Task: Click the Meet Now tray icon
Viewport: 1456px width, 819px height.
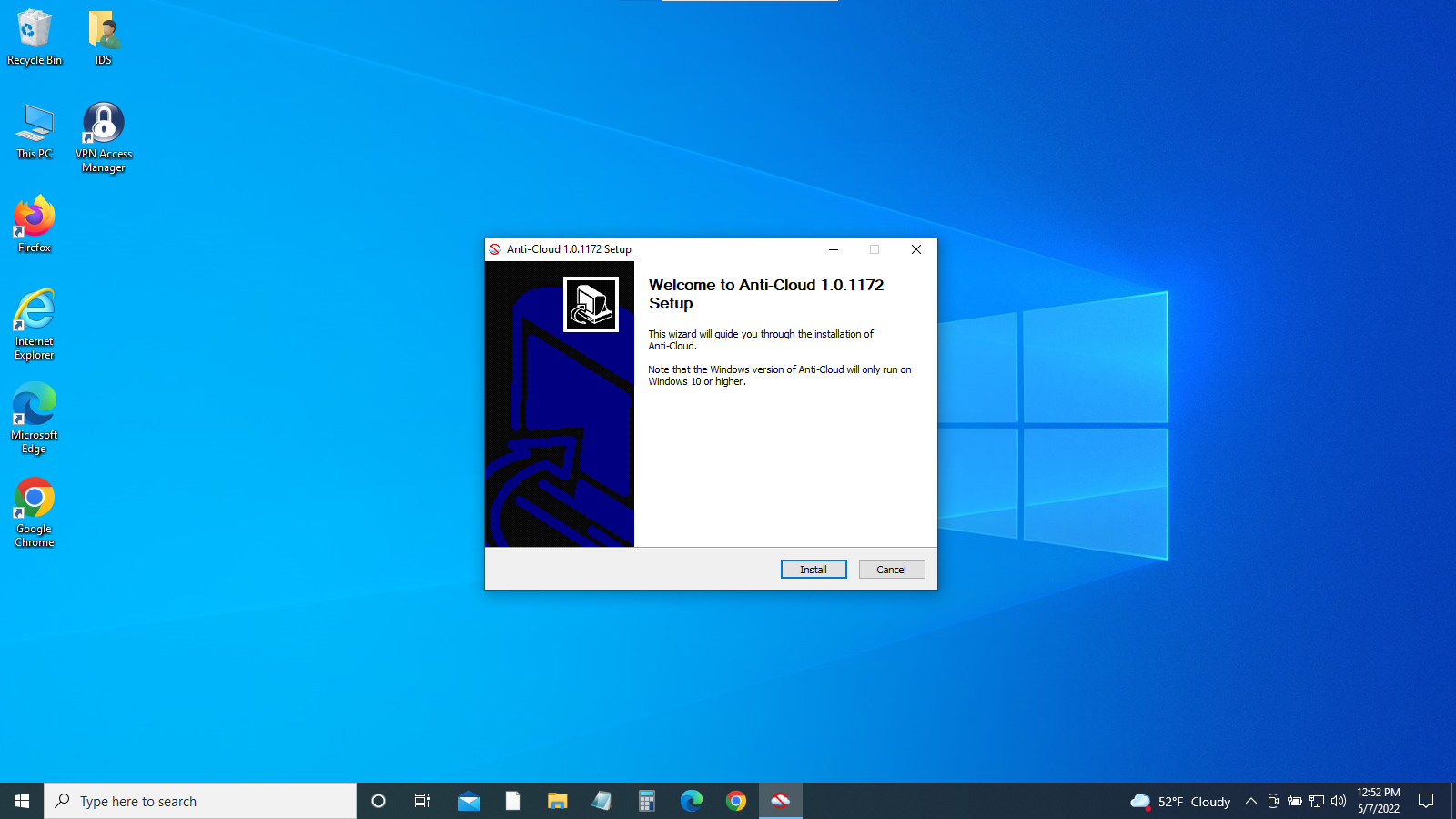Action: coord(1273,801)
